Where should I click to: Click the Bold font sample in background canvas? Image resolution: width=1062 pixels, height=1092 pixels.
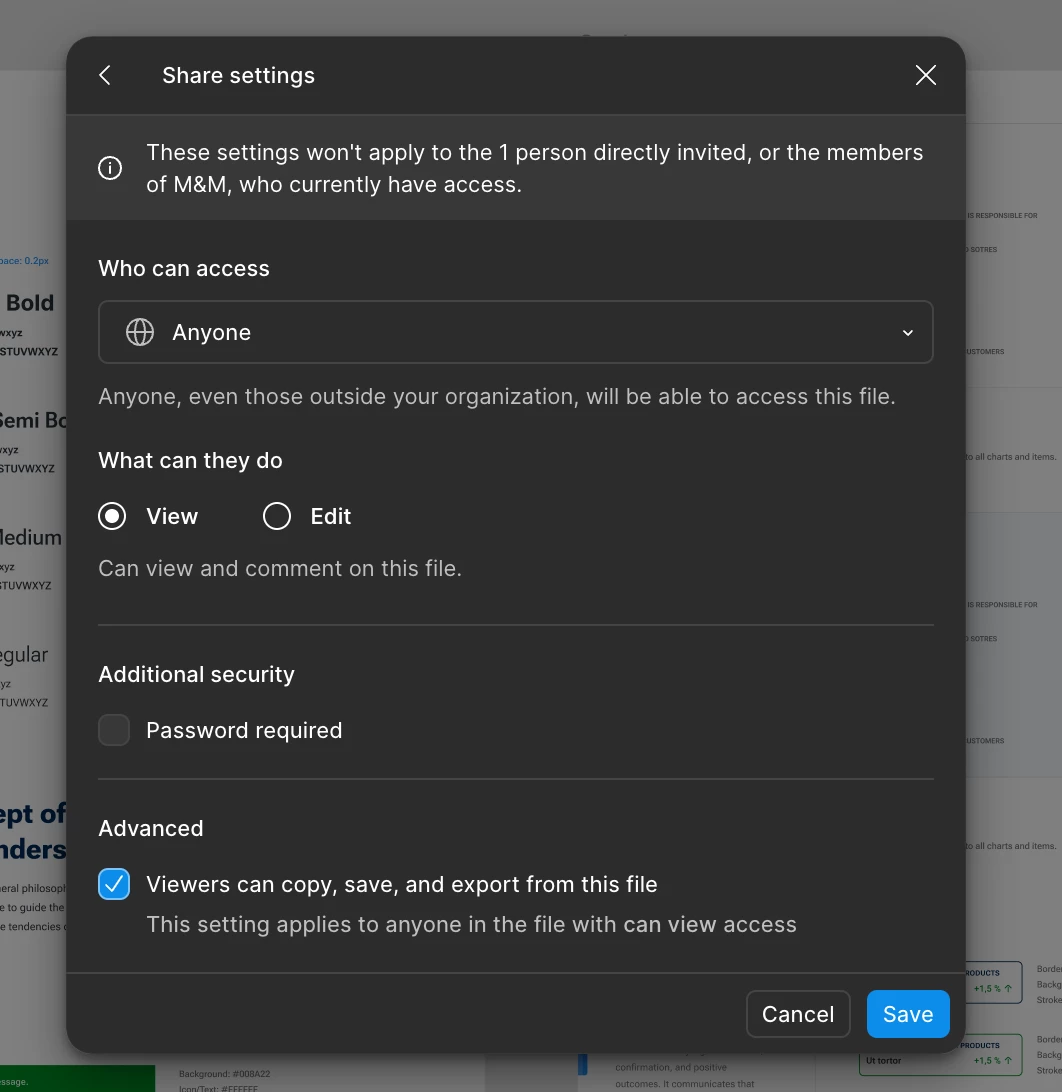click(x=30, y=303)
